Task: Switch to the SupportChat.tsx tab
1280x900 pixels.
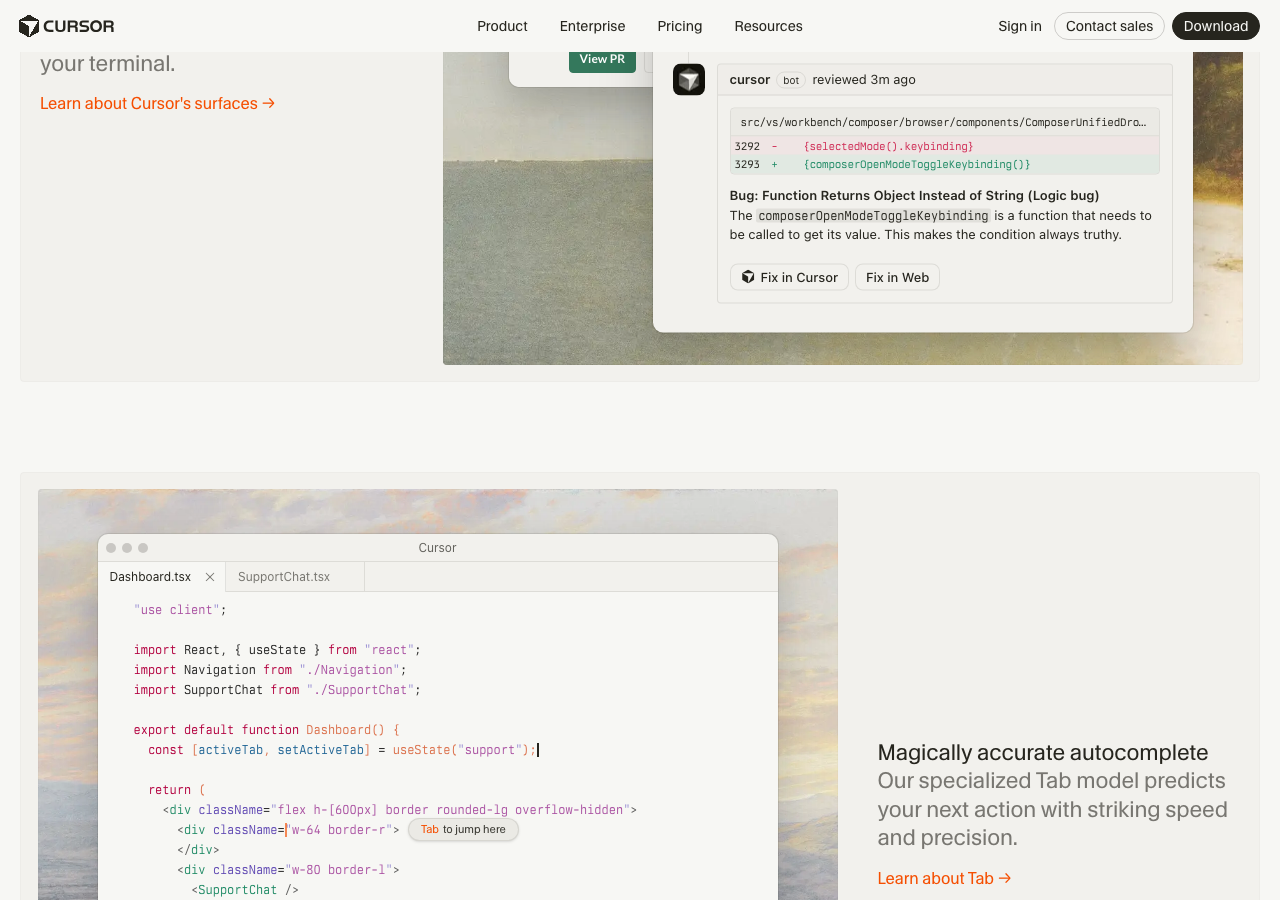Action: tap(284, 577)
